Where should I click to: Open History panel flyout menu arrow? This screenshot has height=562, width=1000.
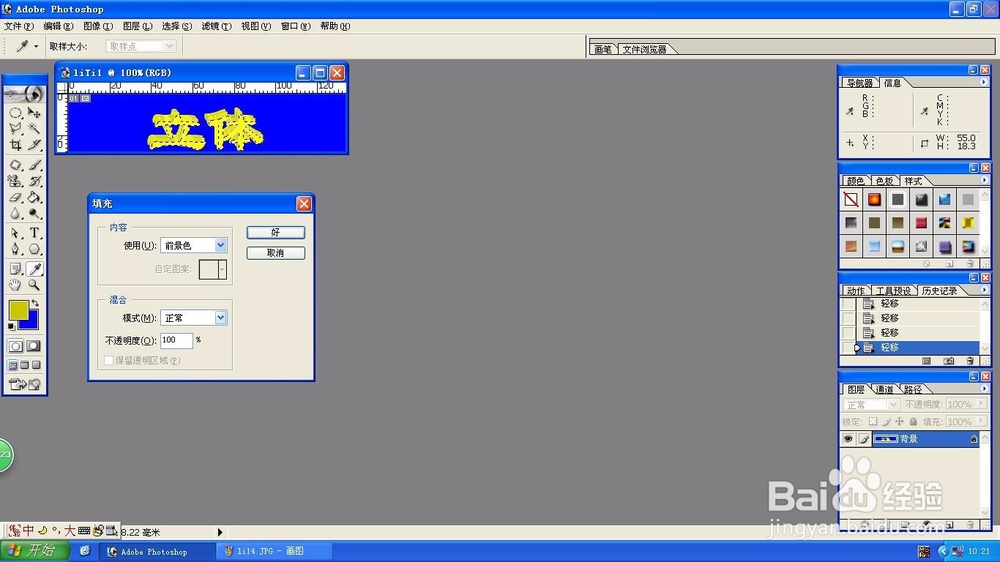(x=984, y=290)
